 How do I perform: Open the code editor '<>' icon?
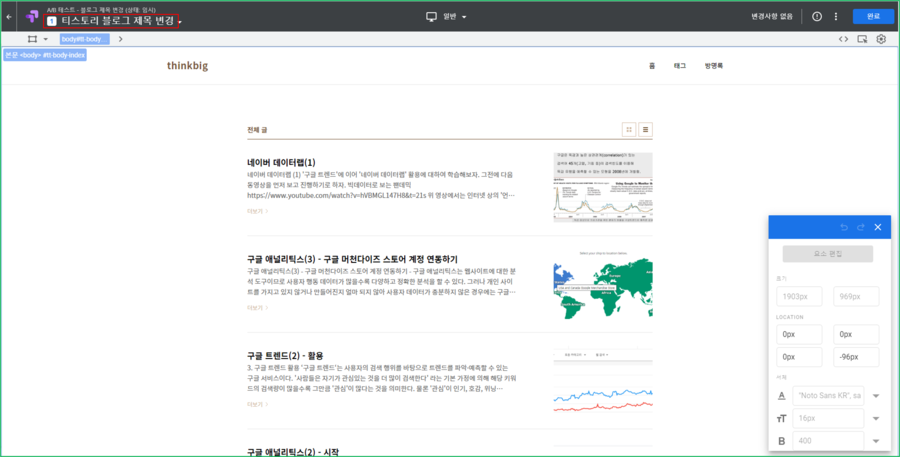pos(843,39)
